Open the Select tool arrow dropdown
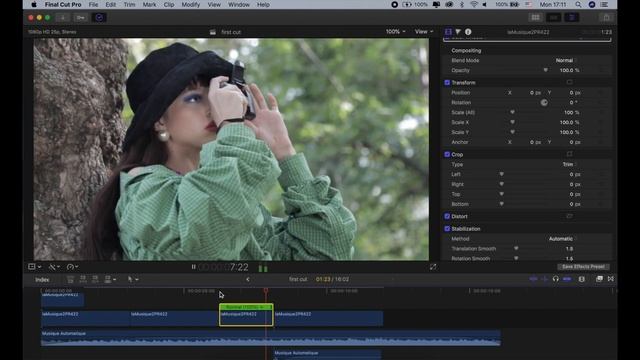The width and height of the screenshot is (640, 360). pos(133,280)
